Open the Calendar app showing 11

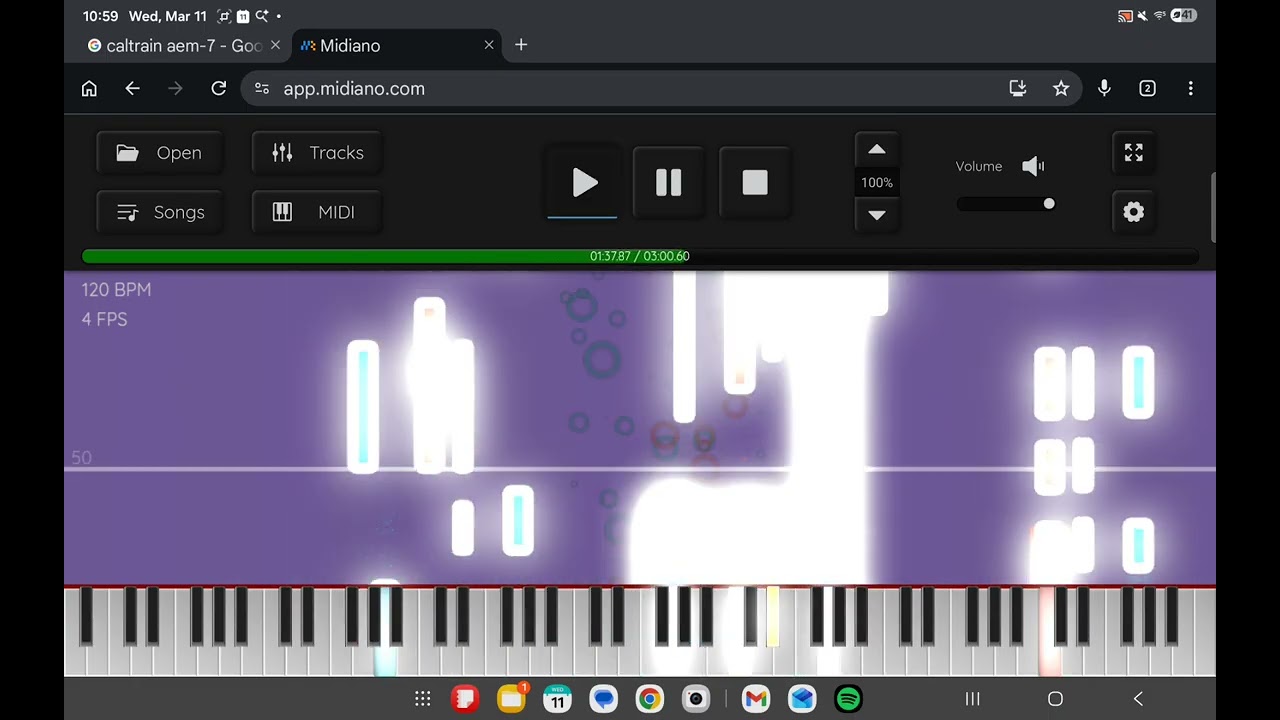pyautogui.click(x=557, y=699)
